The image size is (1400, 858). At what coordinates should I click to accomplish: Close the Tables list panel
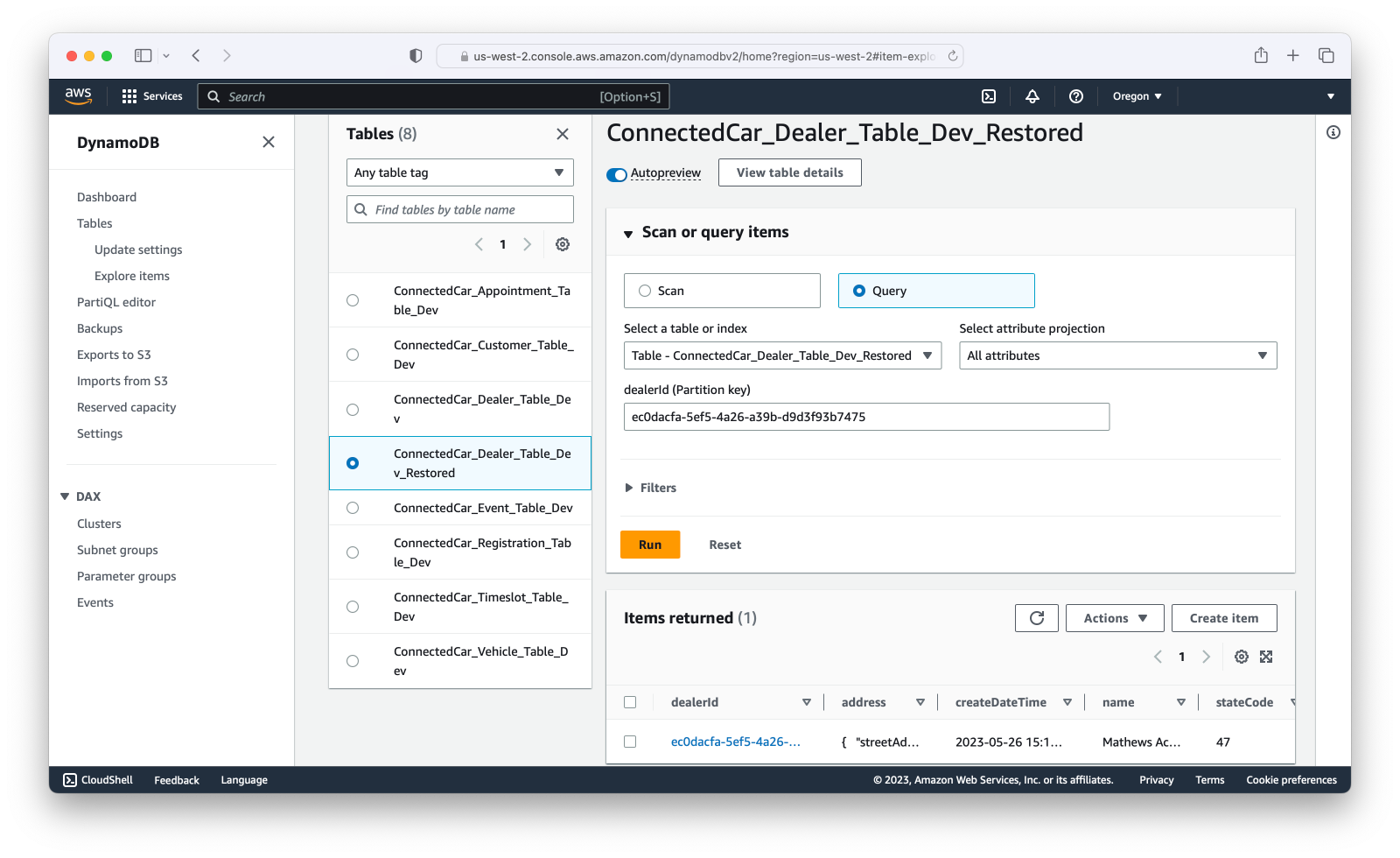[x=563, y=134]
